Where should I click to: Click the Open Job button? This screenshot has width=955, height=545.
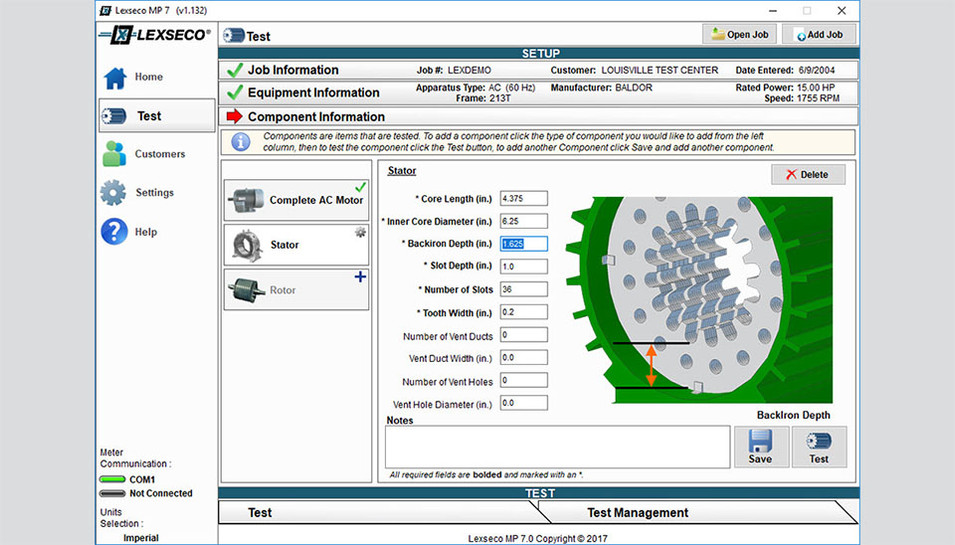click(739, 34)
